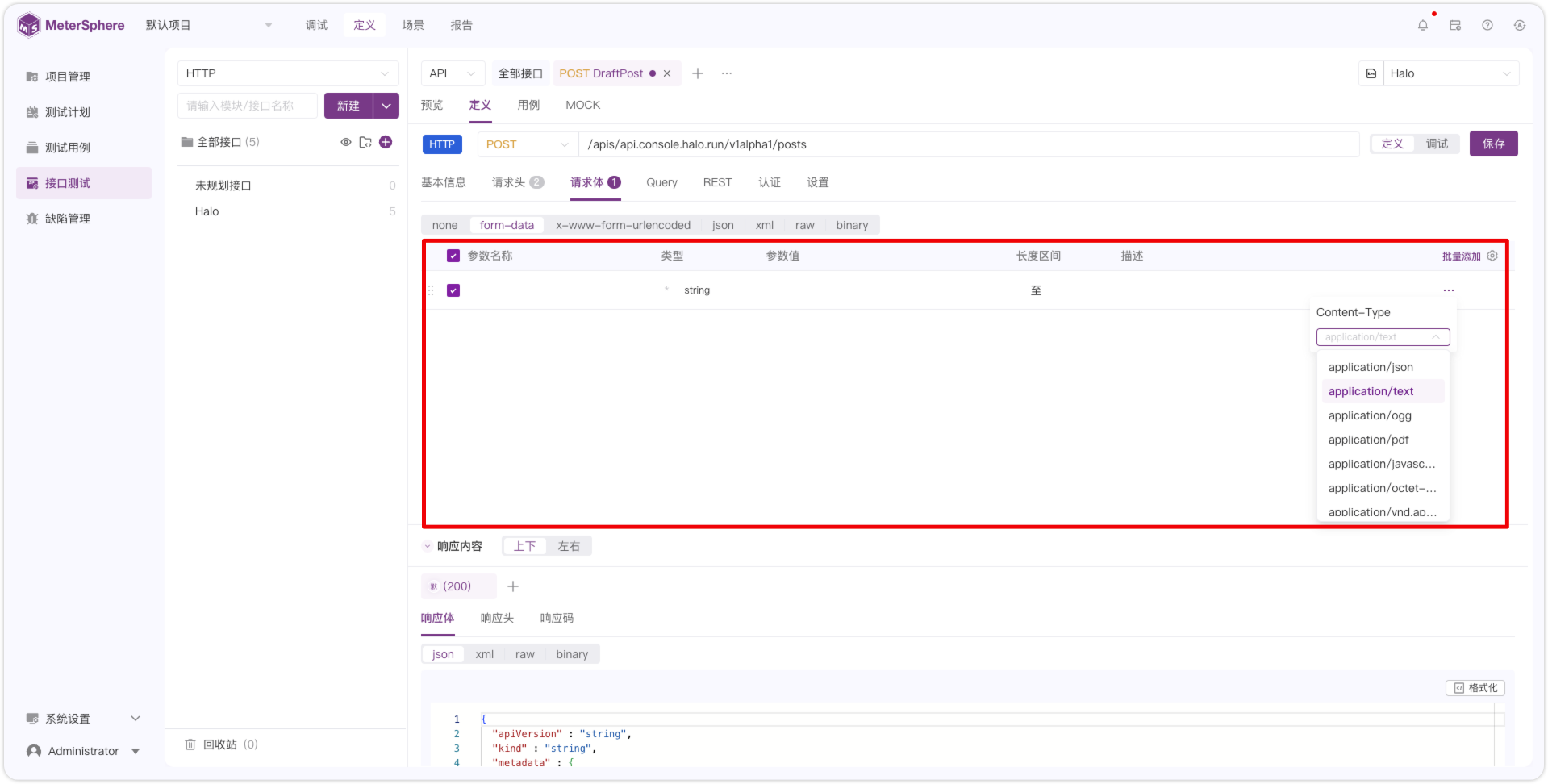Open 缺陷管理 in the sidebar
The height and width of the screenshot is (784, 1548).
click(x=84, y=219)
